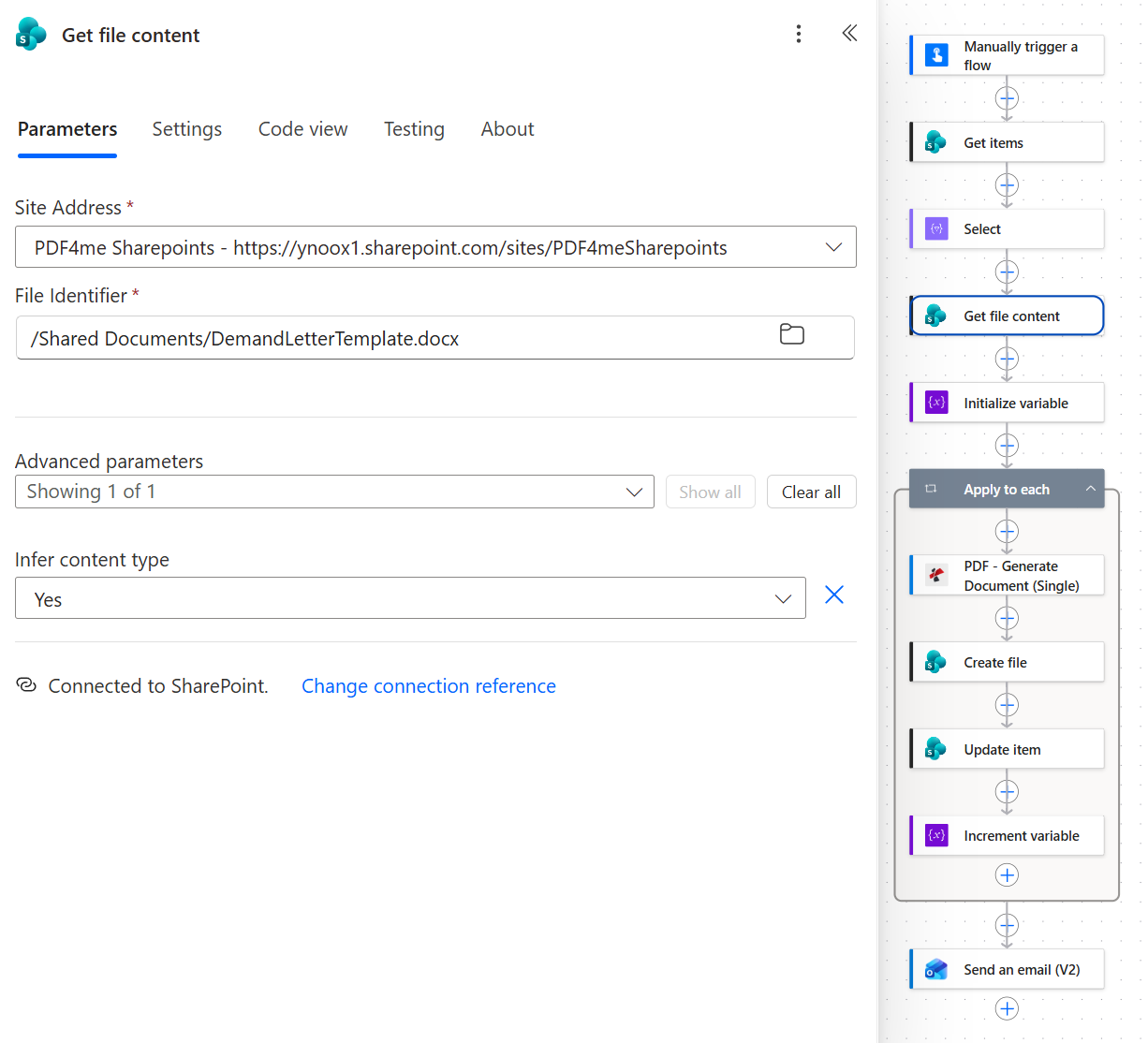Click the SharePoint logo beside Get file content title
Viewport: 1148px width, 1043px height.
click(x=31, y=35)
